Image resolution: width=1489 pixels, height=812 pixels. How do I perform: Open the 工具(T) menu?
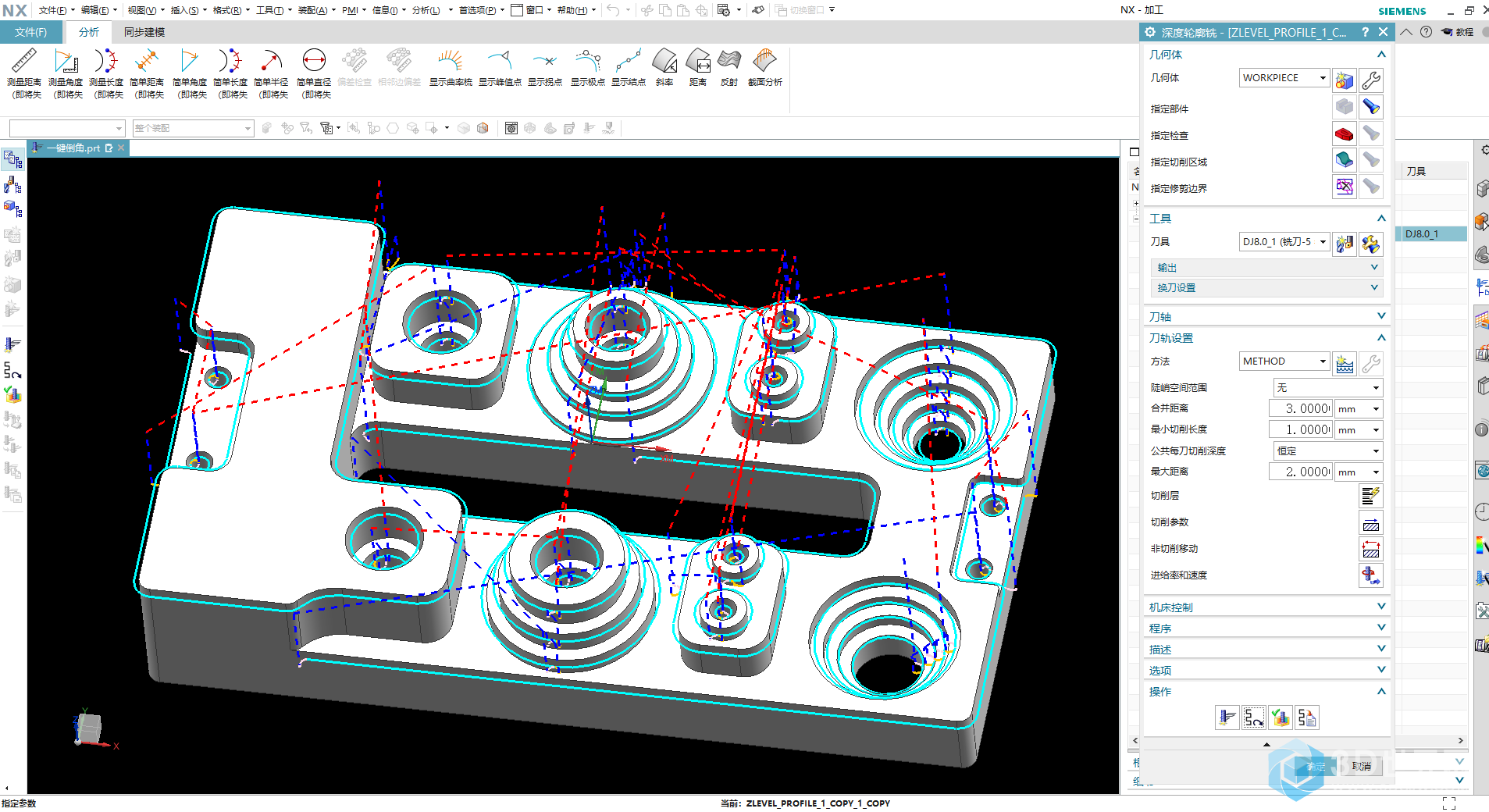click(x=273, y=10)
